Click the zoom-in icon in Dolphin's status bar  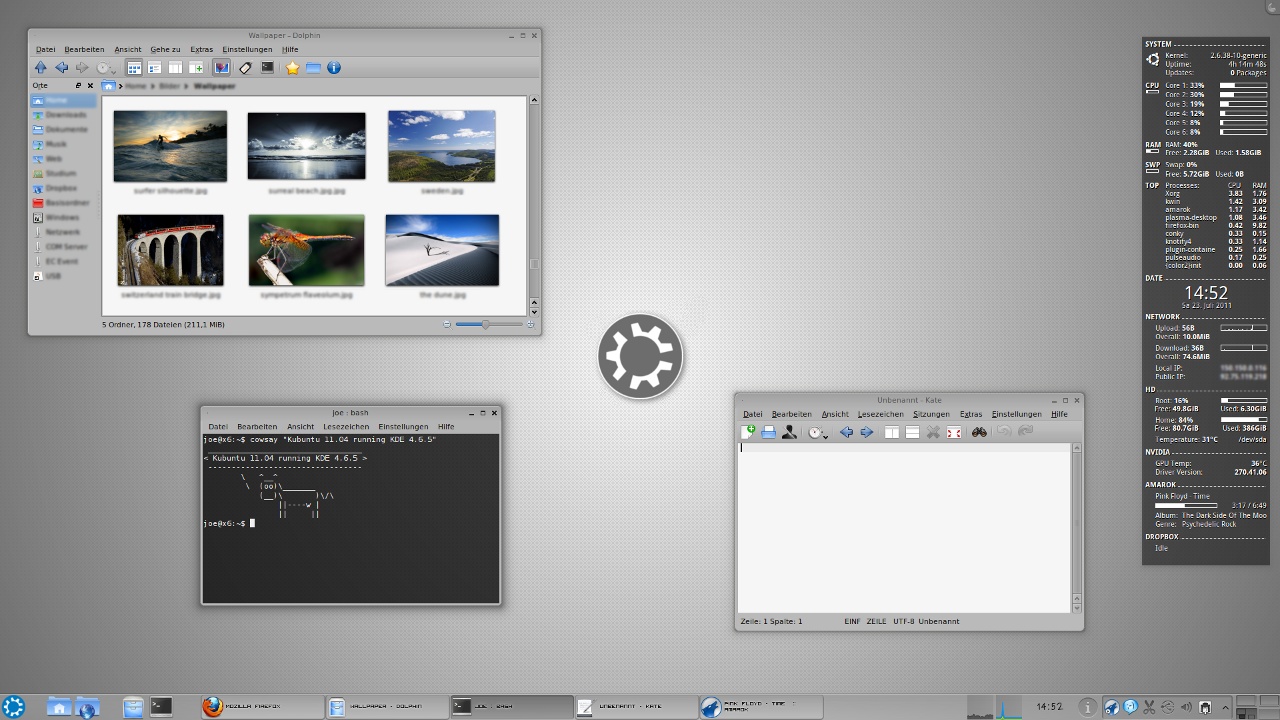tap(530, 324)
